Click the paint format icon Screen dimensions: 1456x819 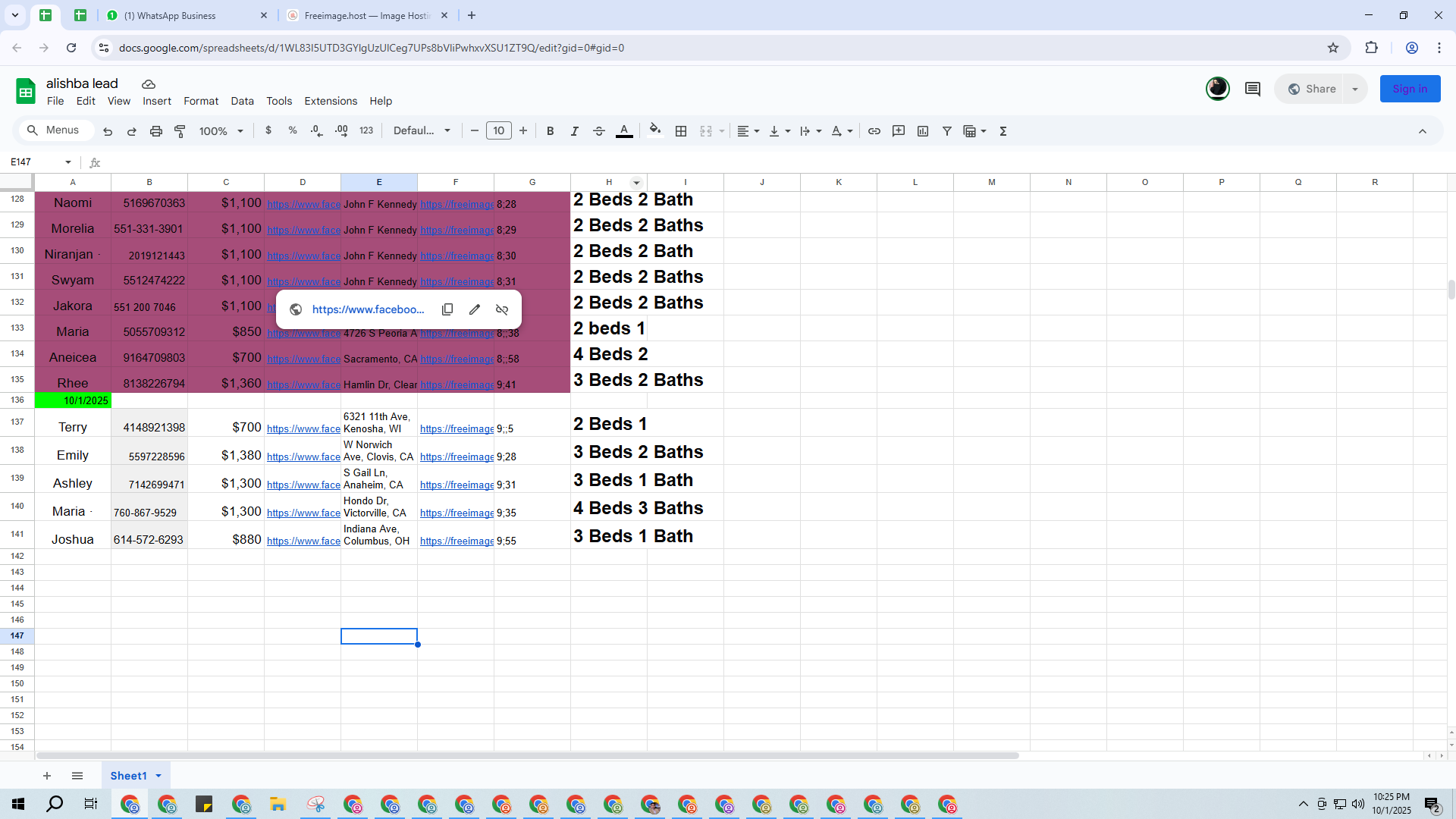click(x=180, y=131)
